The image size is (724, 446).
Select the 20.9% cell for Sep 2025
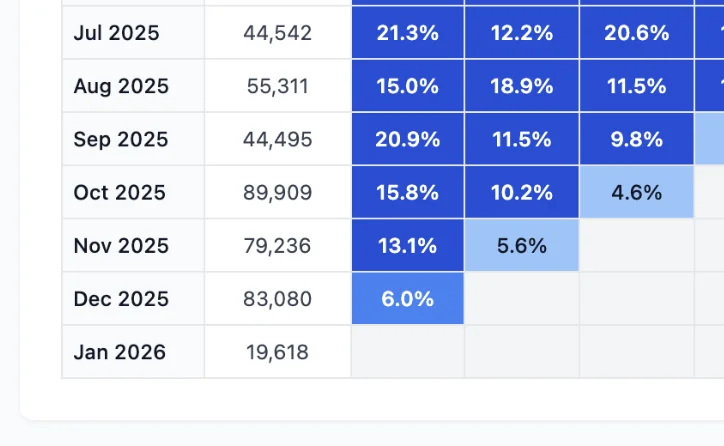407,139
